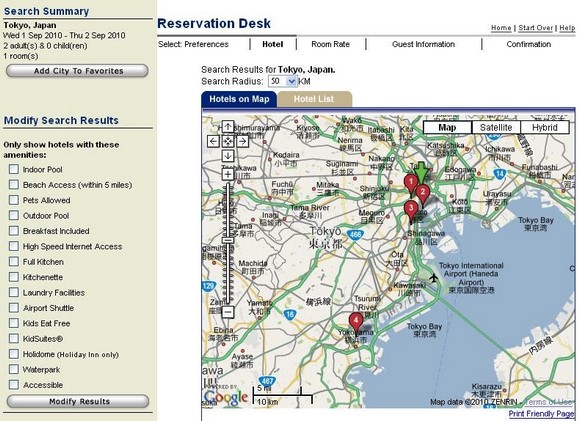This screenshot has width=580, height=421.
Task: Click the map Terms of Use link
Action: click(549, 402)
